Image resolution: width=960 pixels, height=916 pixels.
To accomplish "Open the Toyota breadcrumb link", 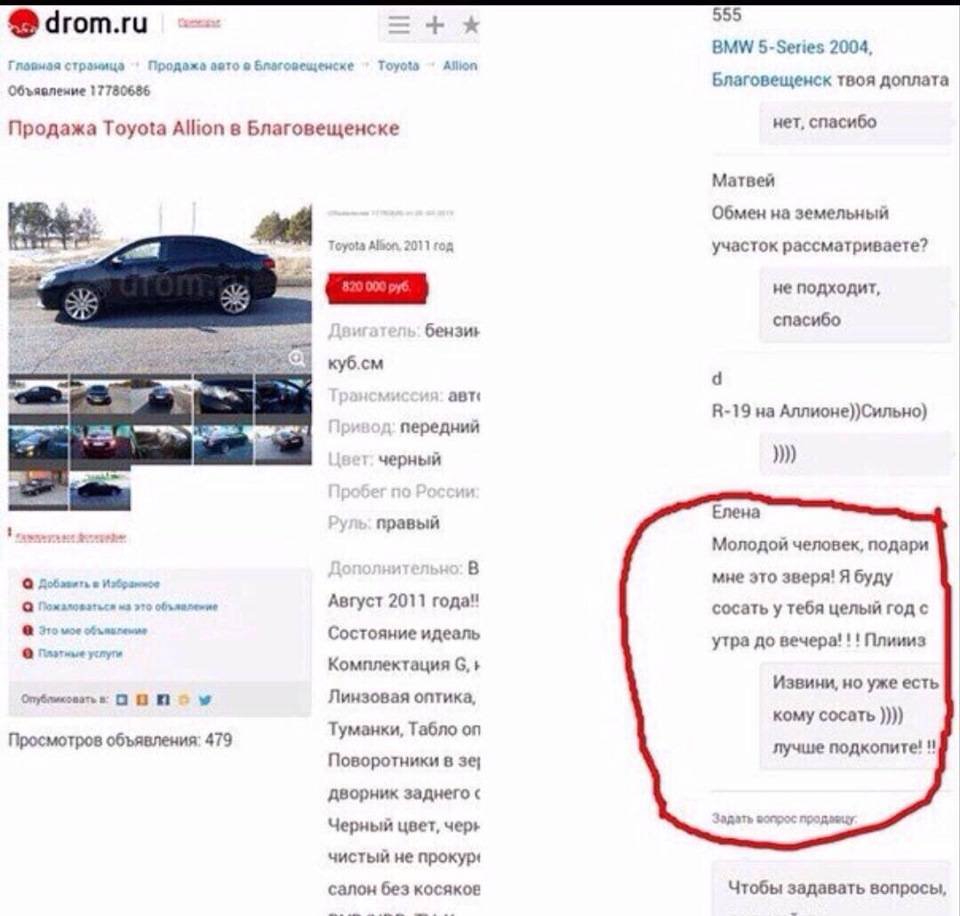I will click(x=399, y=66).
